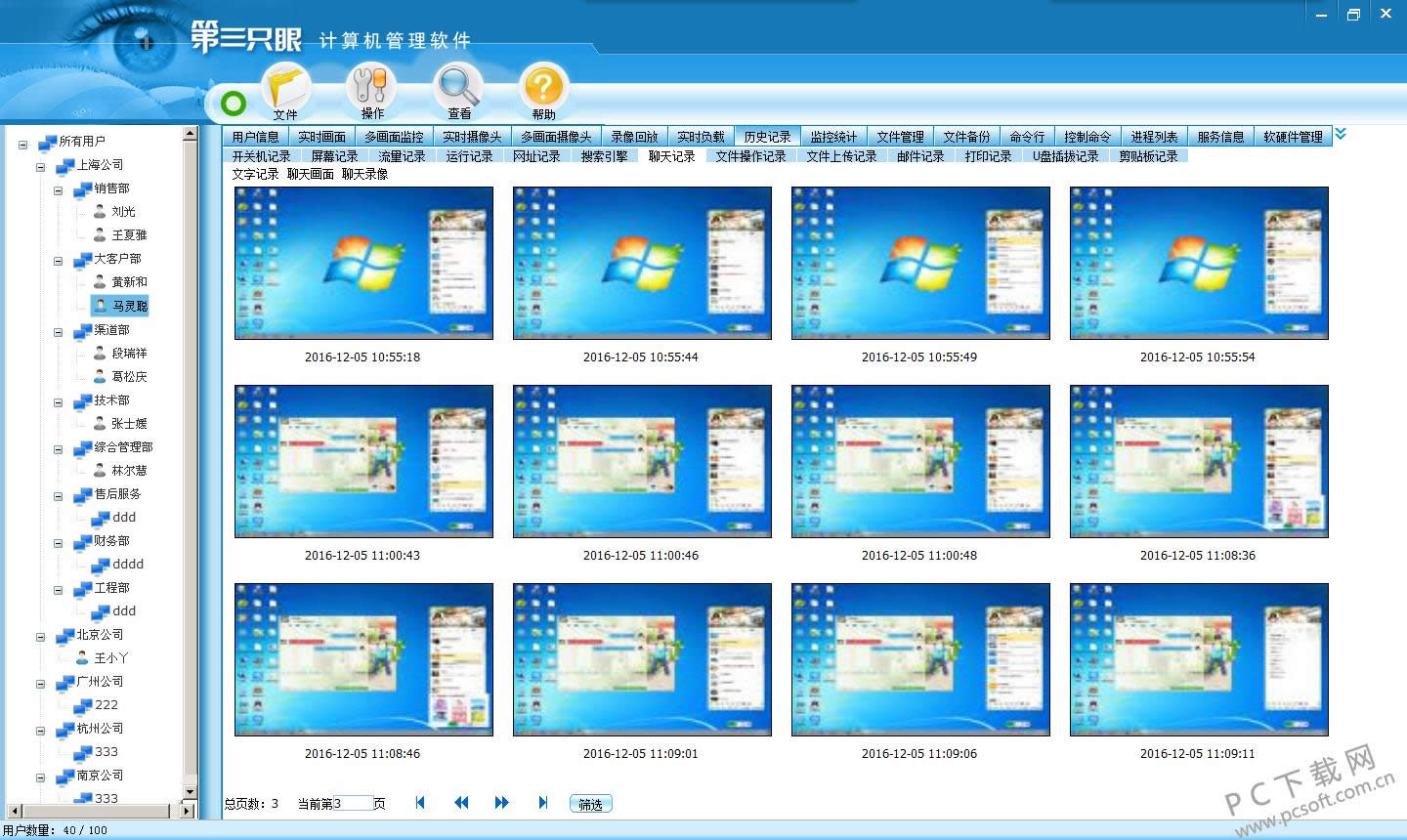Viewport: 1407px width, 840px height.
Task: Select user 黄新和 in the tree
Action: [129, 281]
